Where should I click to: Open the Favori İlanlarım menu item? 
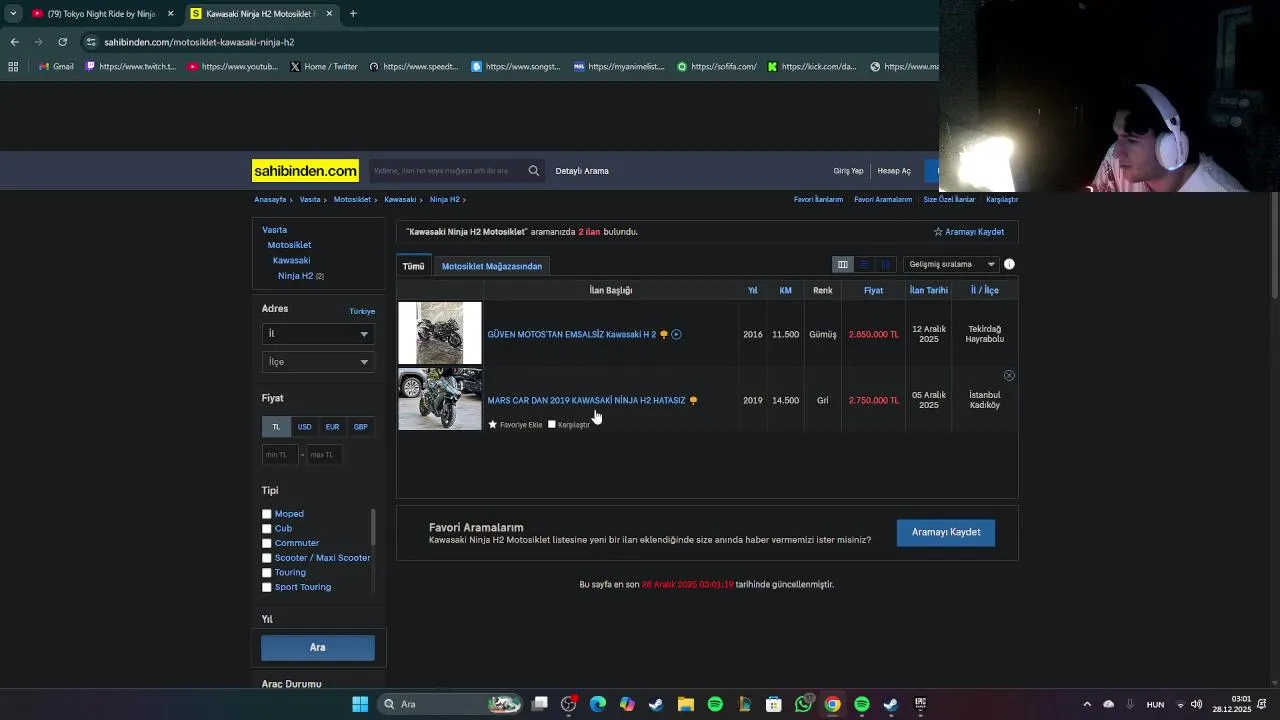[818, 199]
